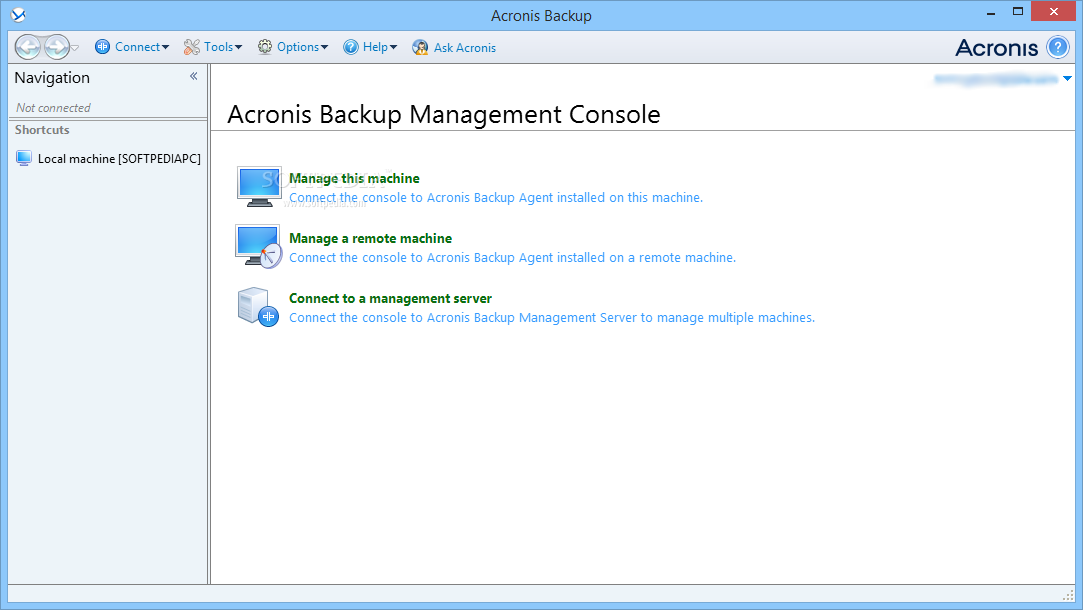This screenshot has width=1083, height=610.
Task: Click the Ask Acronis person icon
Action: (x=420, y=47)
